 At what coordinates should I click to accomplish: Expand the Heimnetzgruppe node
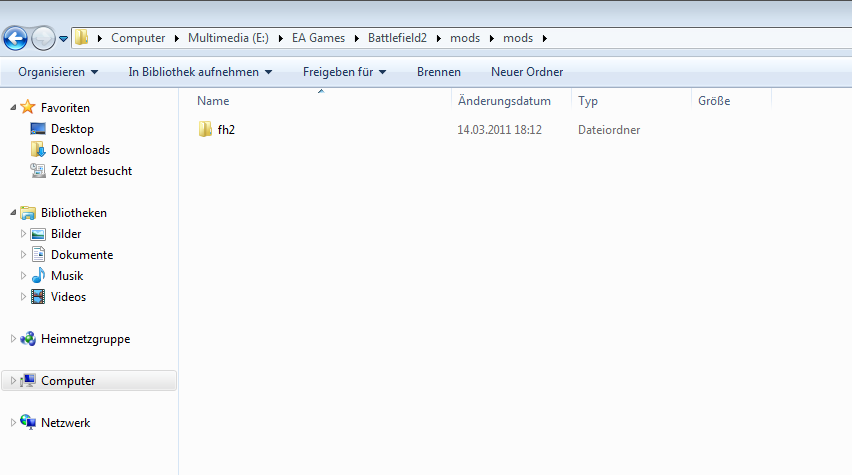click(13, 339)
